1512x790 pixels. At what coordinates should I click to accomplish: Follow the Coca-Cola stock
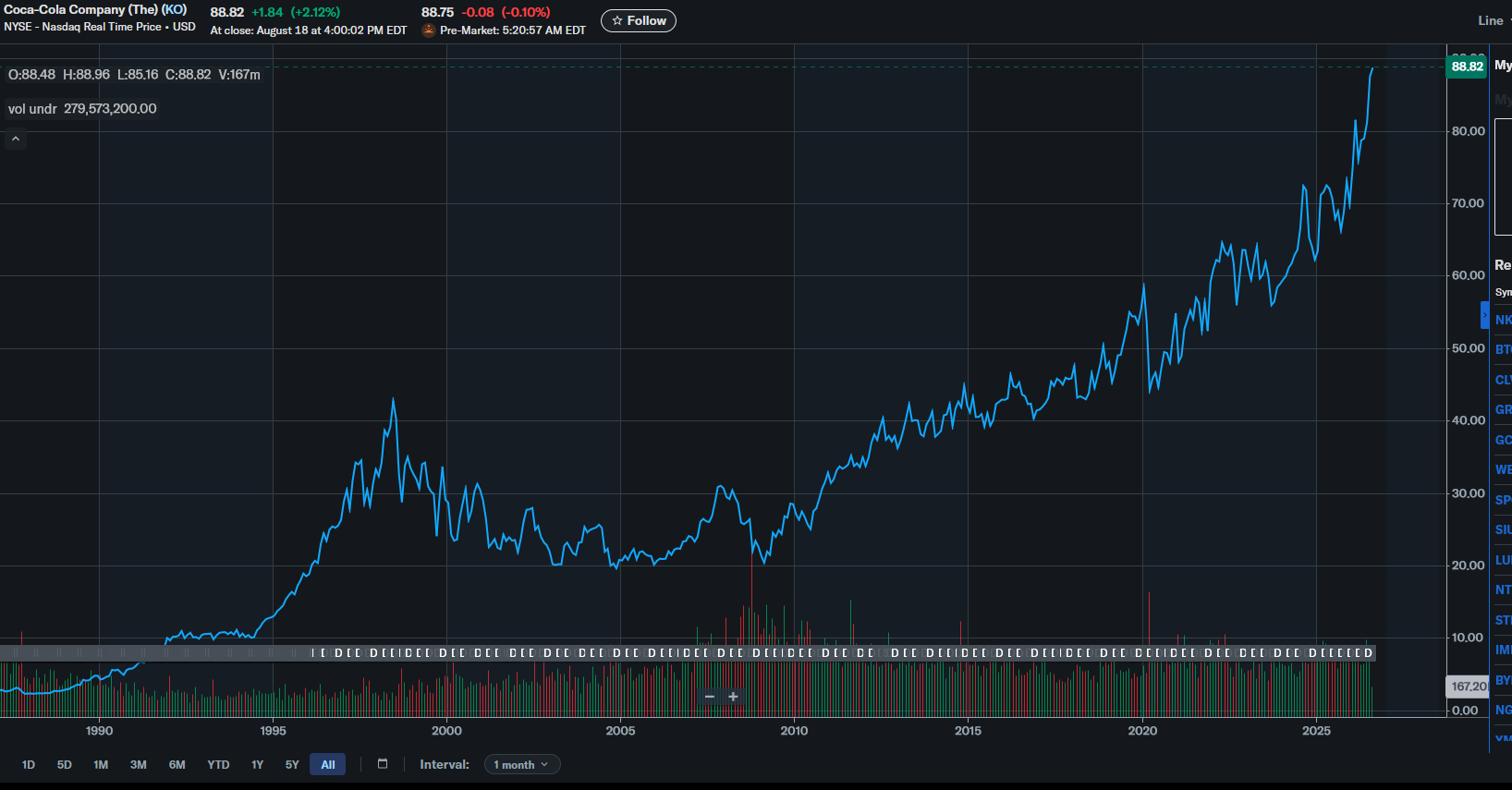tap(639, 20)
